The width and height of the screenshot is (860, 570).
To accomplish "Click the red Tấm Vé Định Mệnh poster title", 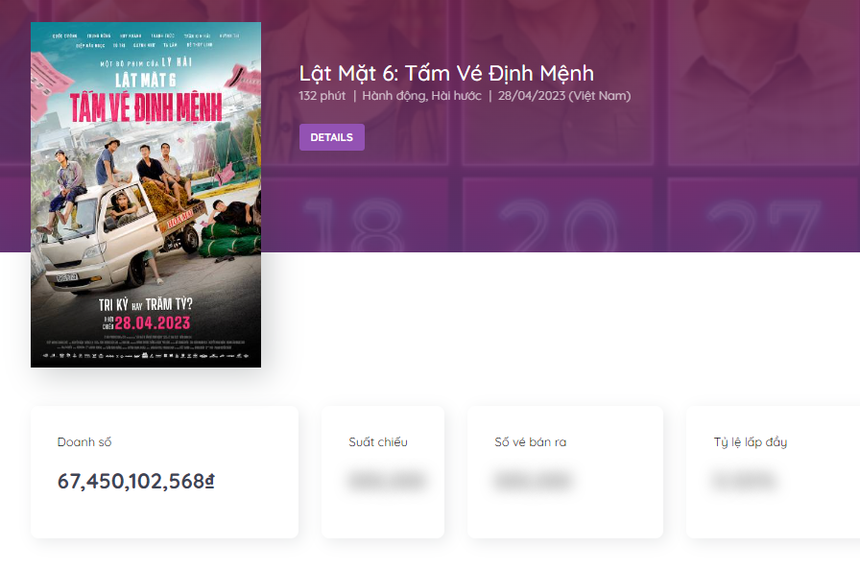I will 146,107.
